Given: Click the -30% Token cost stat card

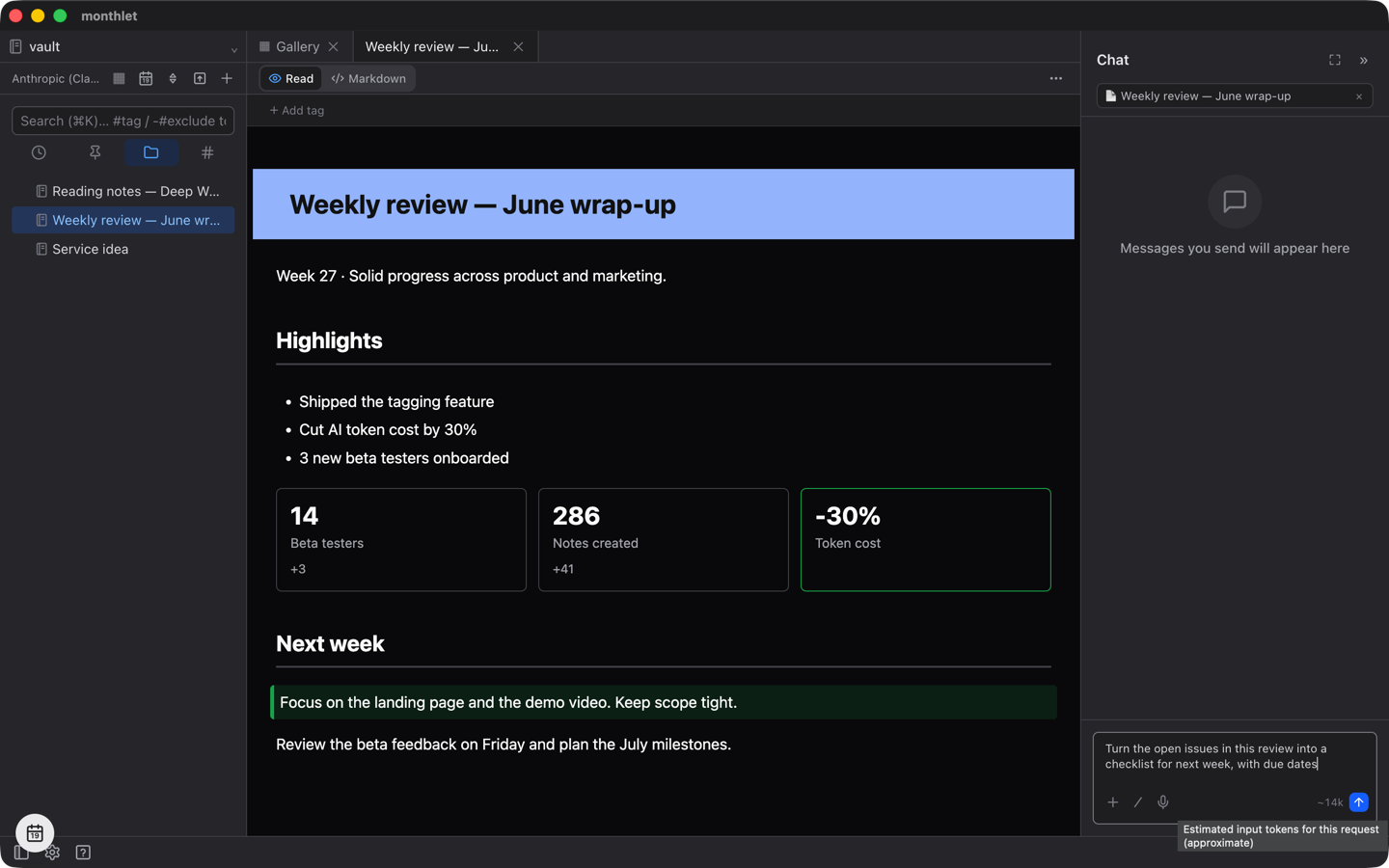Looking at the screenshot, I should [926, 539].
